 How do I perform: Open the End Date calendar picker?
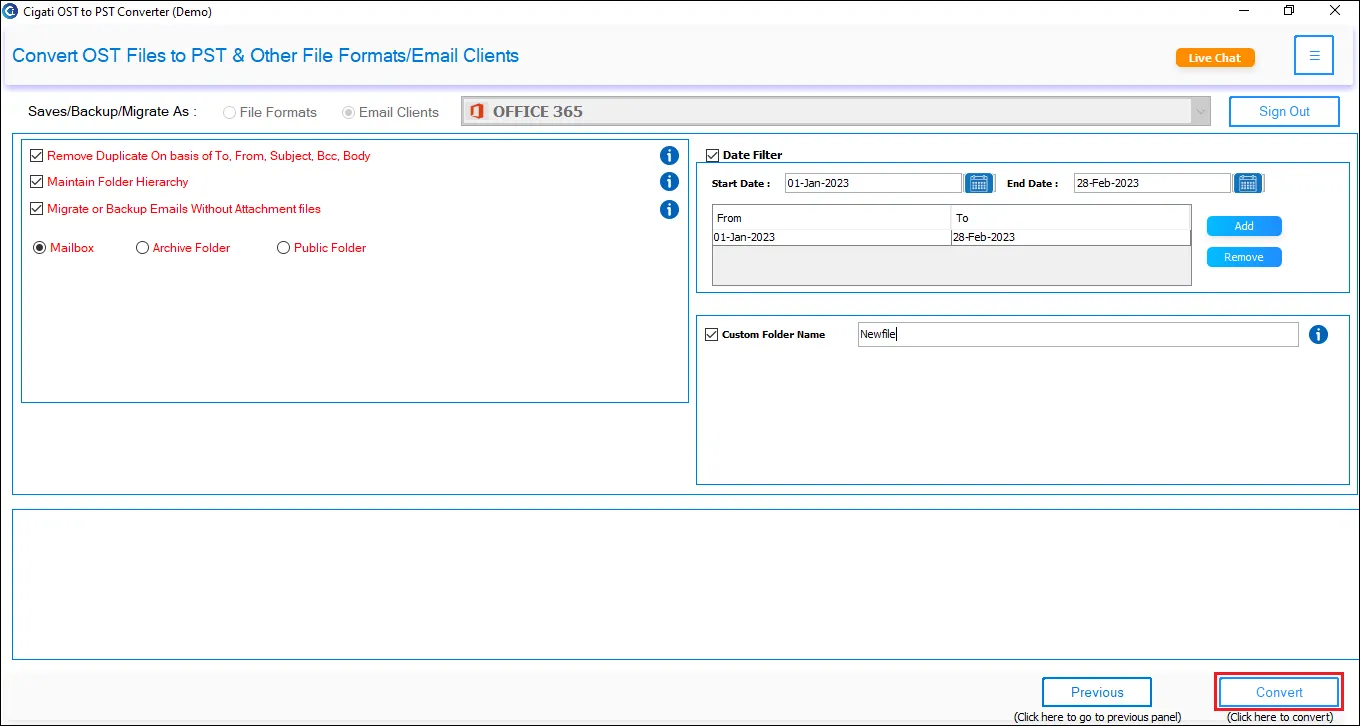[x=1248, y=183]
